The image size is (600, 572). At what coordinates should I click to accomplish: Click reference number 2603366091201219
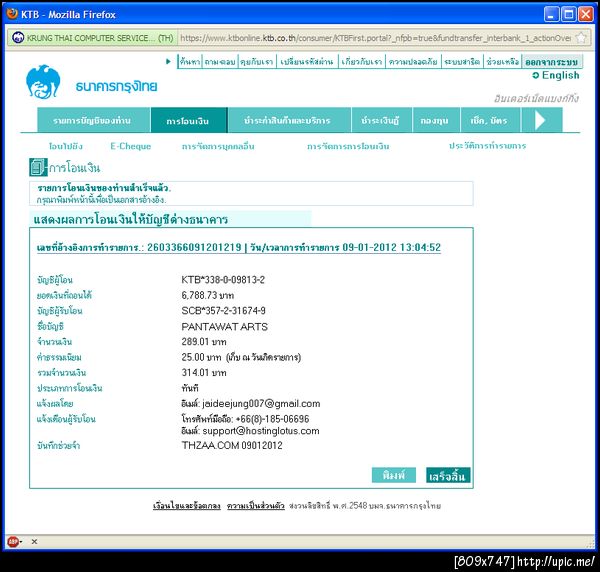tap(194, 247)
